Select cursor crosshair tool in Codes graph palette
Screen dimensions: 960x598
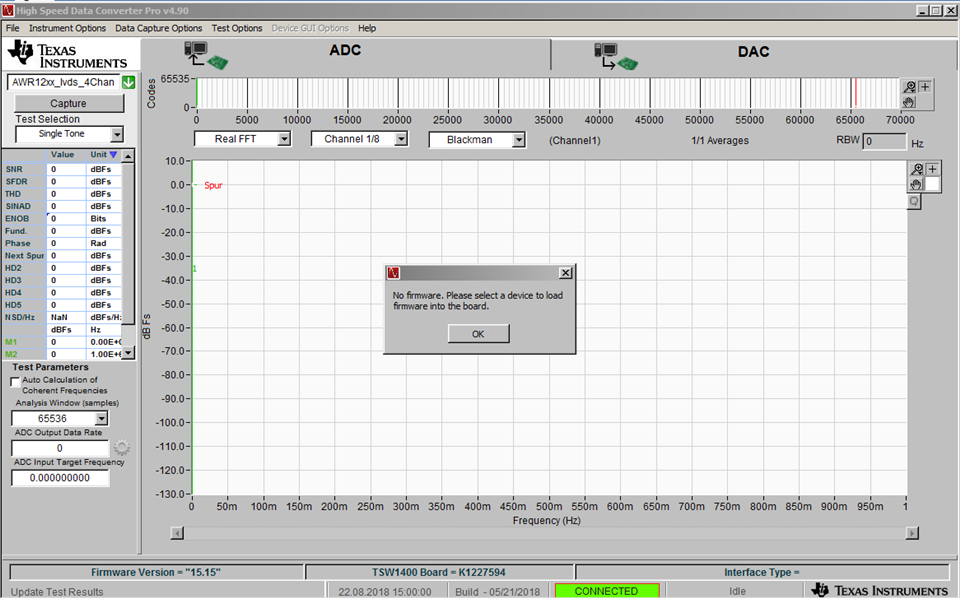pos(925,87)
